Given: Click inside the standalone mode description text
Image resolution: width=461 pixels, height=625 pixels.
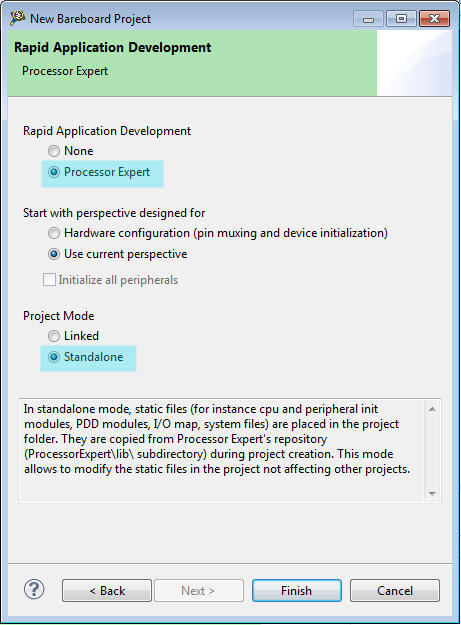Looking at the screenshot, I should (217, 439).
